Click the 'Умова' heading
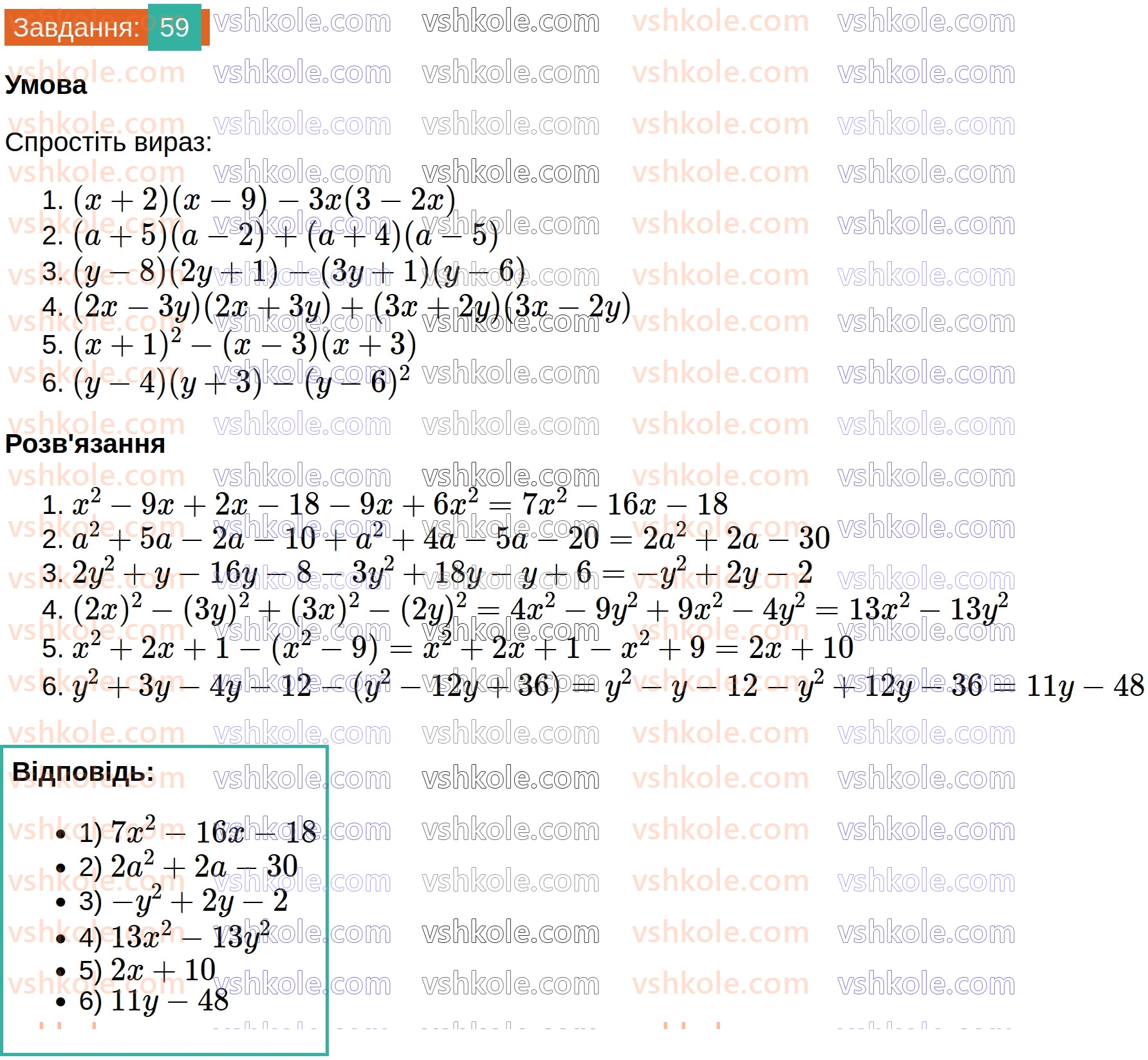The height and width of the screenshot is (1060, 1148). (46, 85)
